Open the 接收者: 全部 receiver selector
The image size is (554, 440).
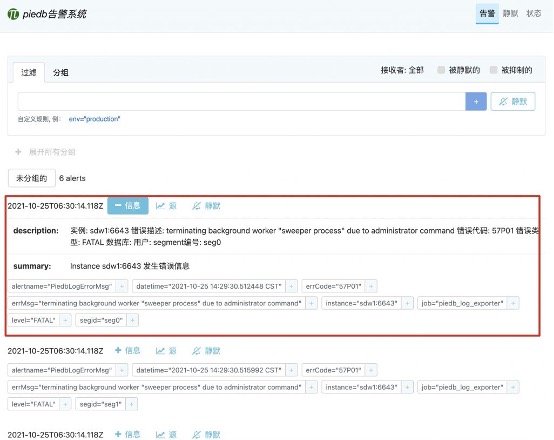(x=402, y=70)
